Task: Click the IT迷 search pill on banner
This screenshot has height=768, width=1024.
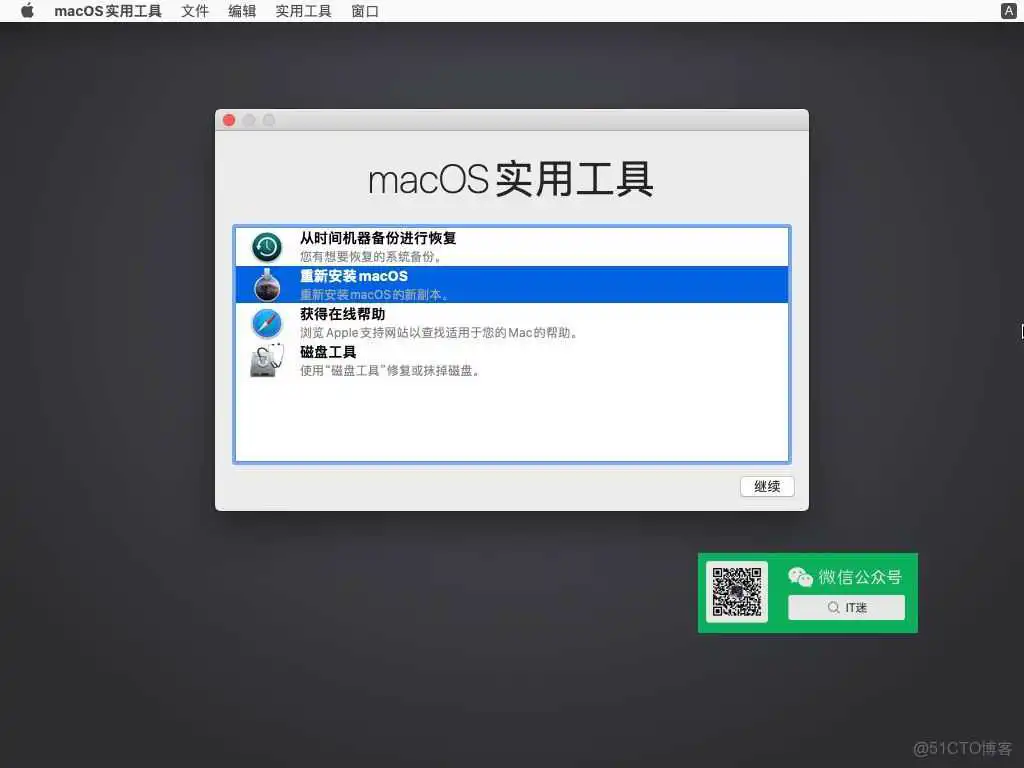Action: (x=846, y=607)
